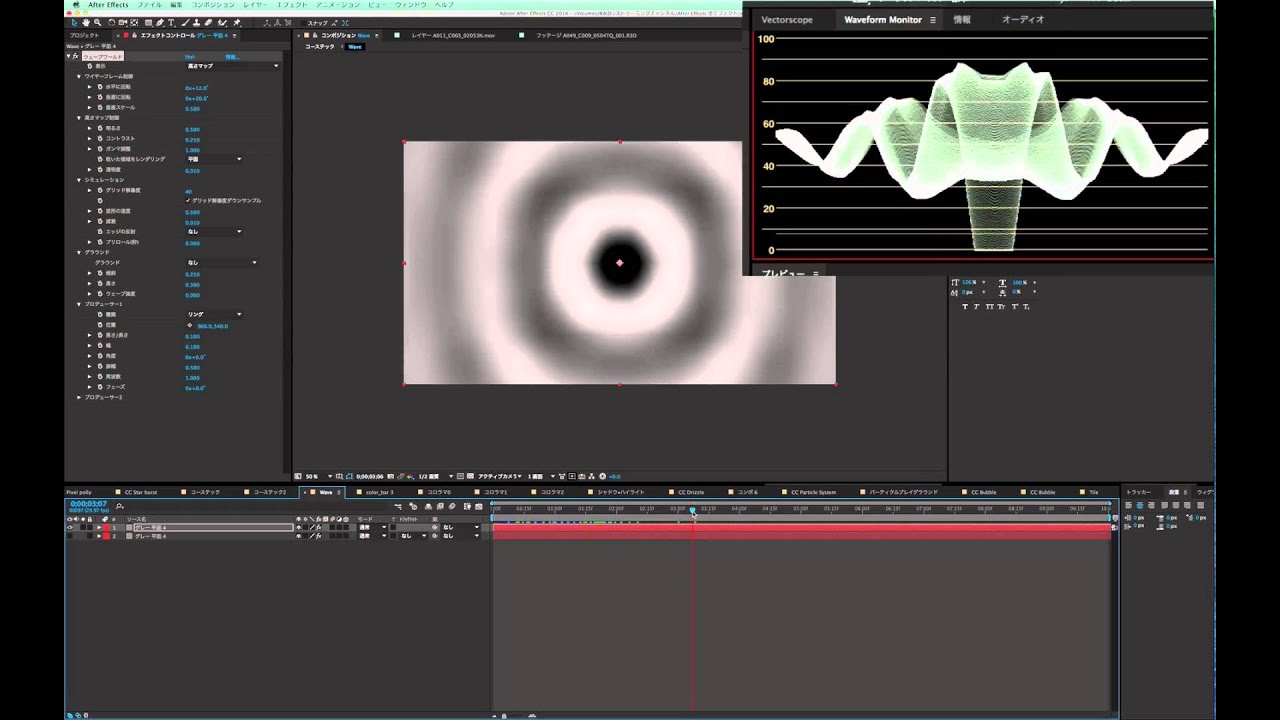This screenshot has width=1280, height=720.
Task: Select the Puppet Pin tool
Action: click(x=237, y=22)
